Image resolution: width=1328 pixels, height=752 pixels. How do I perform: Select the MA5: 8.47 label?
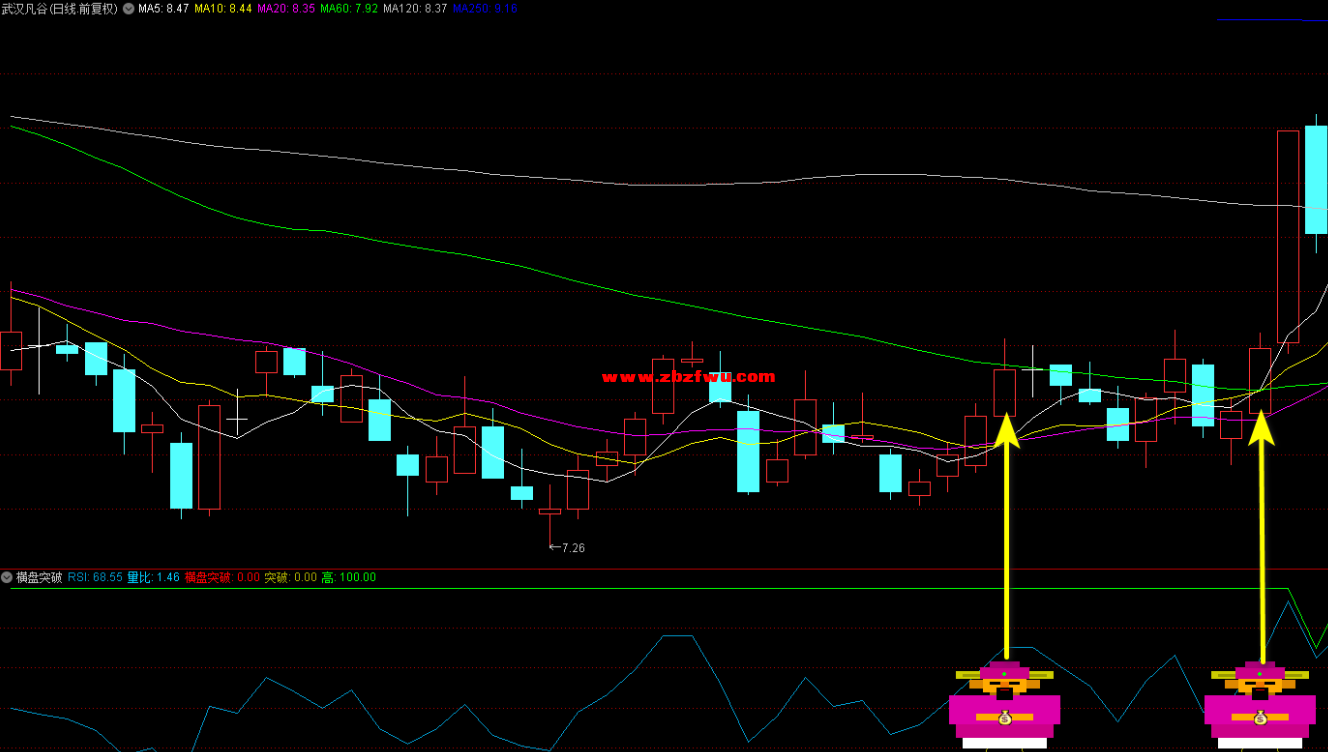163,8
